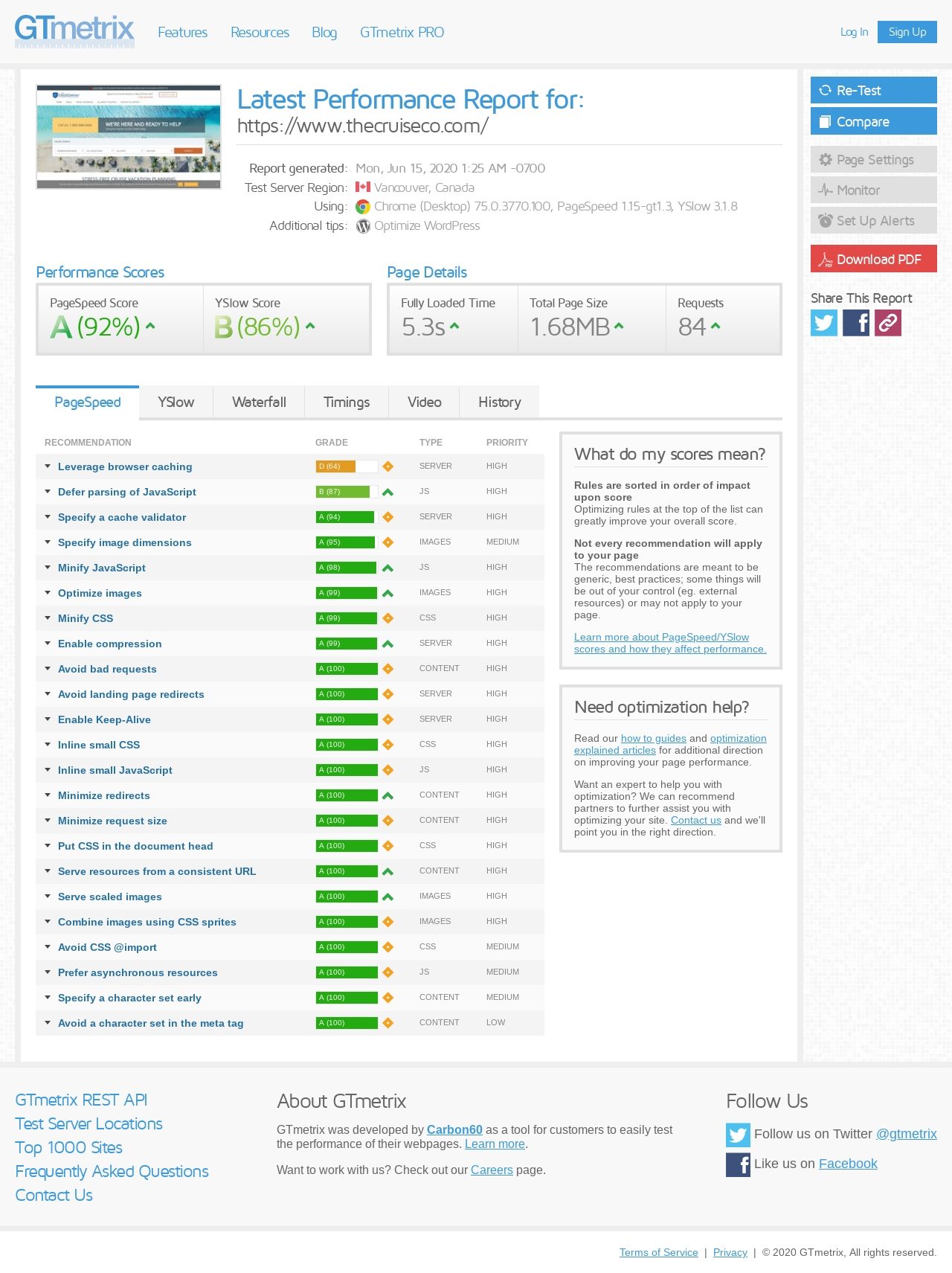This screenshot has width=952, height=1273.
Task: Click the A (94) cache validator grade bar
Action: (347, 517)
